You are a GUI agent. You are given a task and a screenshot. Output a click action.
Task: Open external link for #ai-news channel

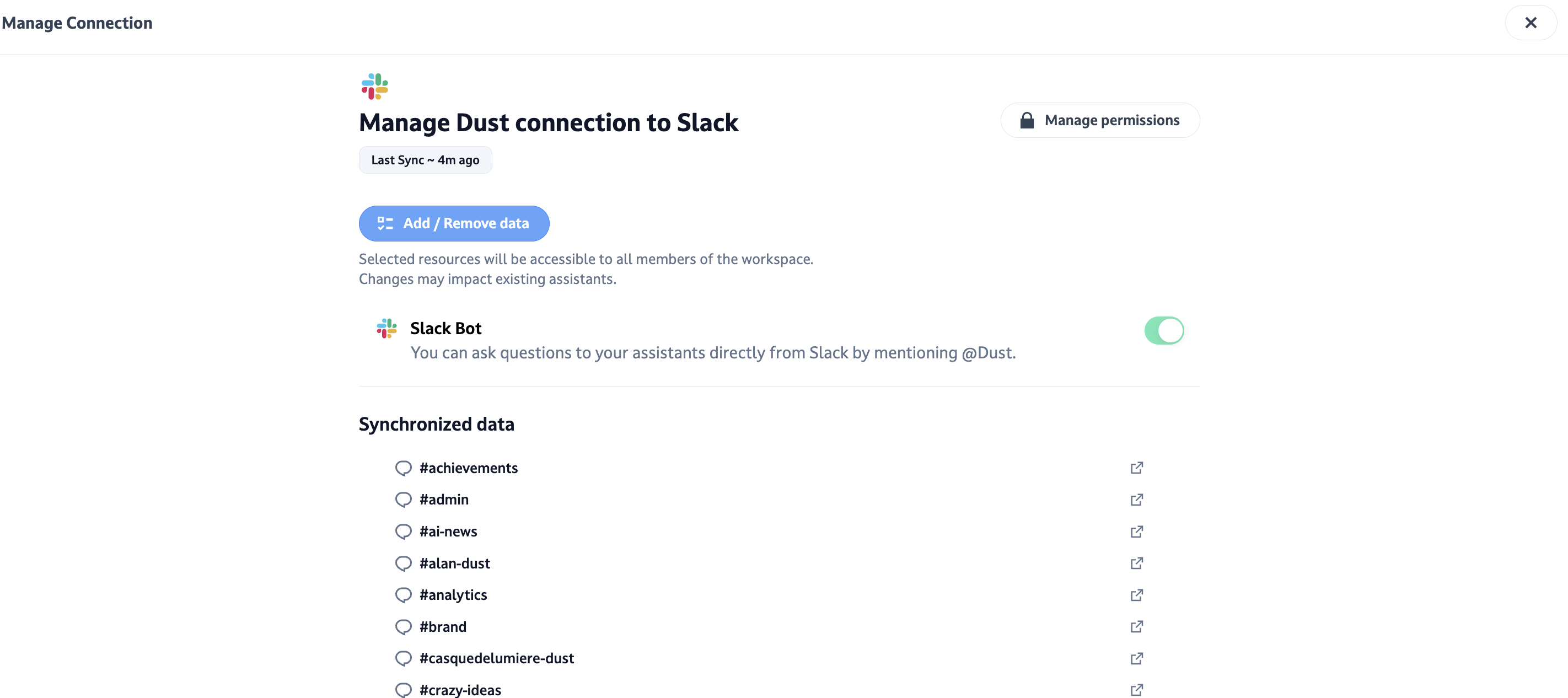point(1136,532)
